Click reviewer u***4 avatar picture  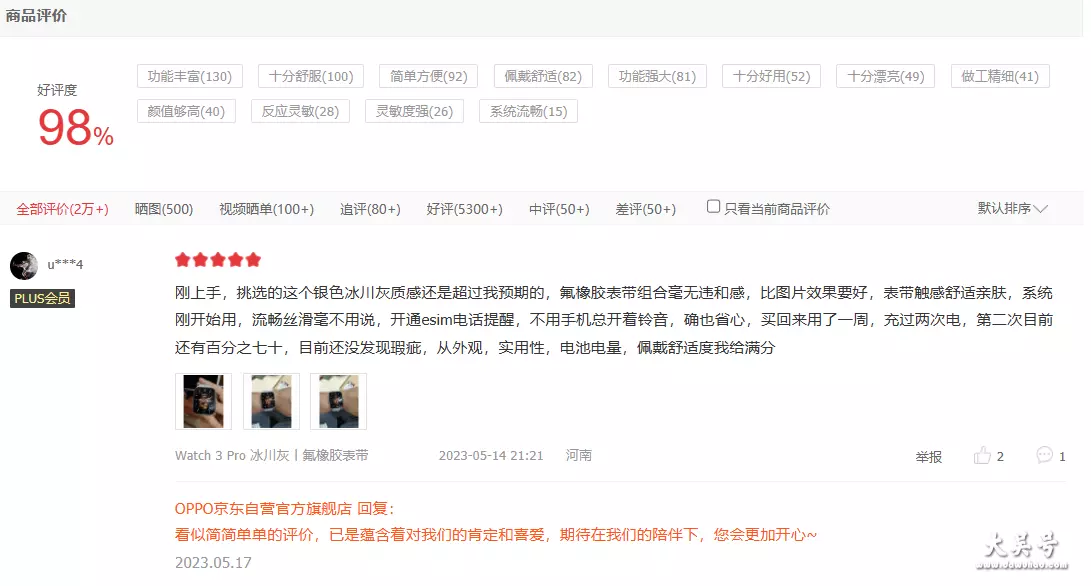coord(24,265)
